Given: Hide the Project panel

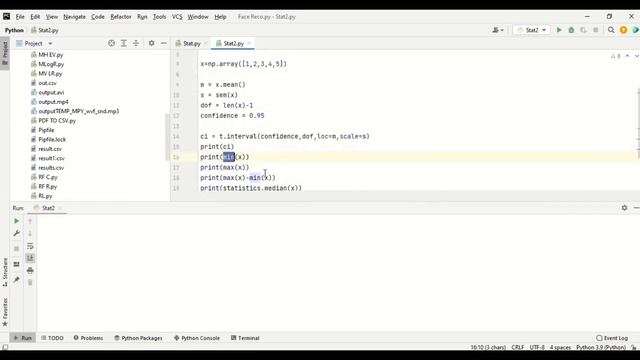Looking at the screenshot, I should point(164,43).
